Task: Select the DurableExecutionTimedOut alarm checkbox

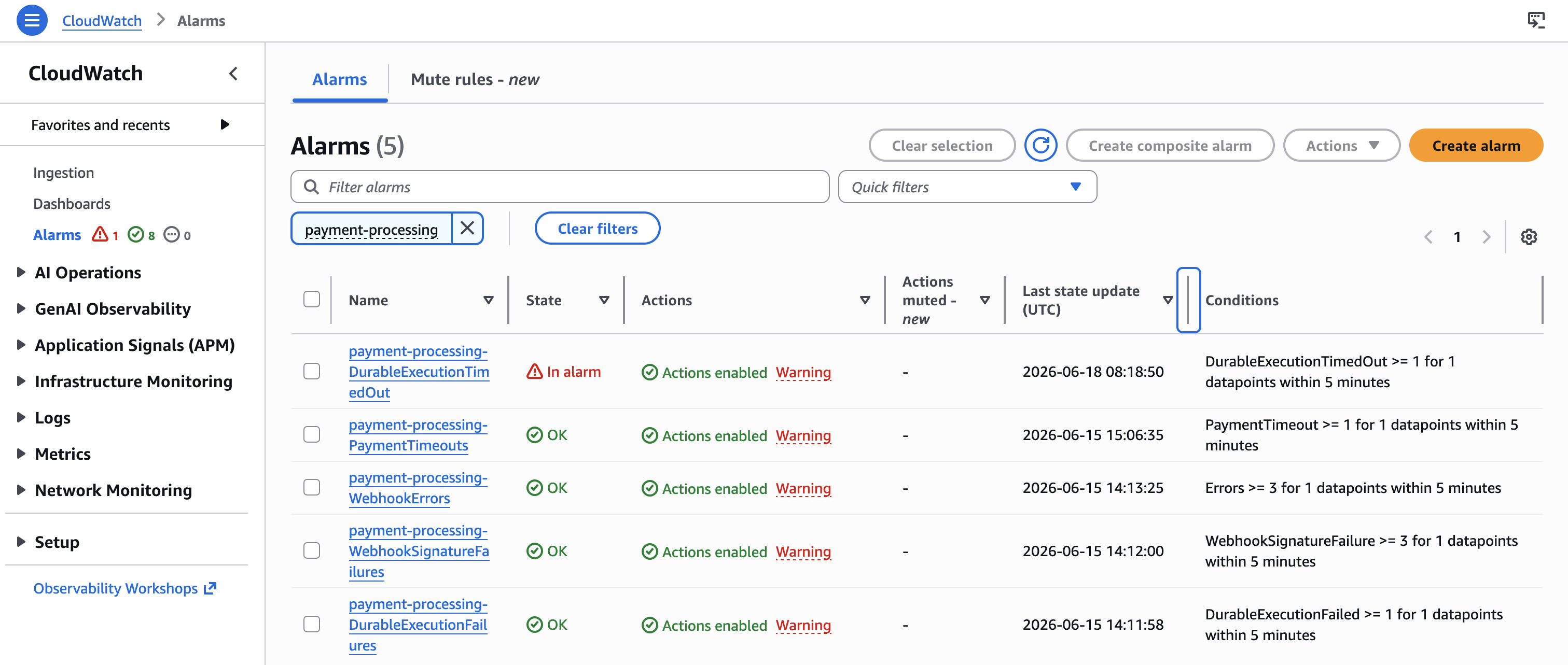Action: click(312, 371)
